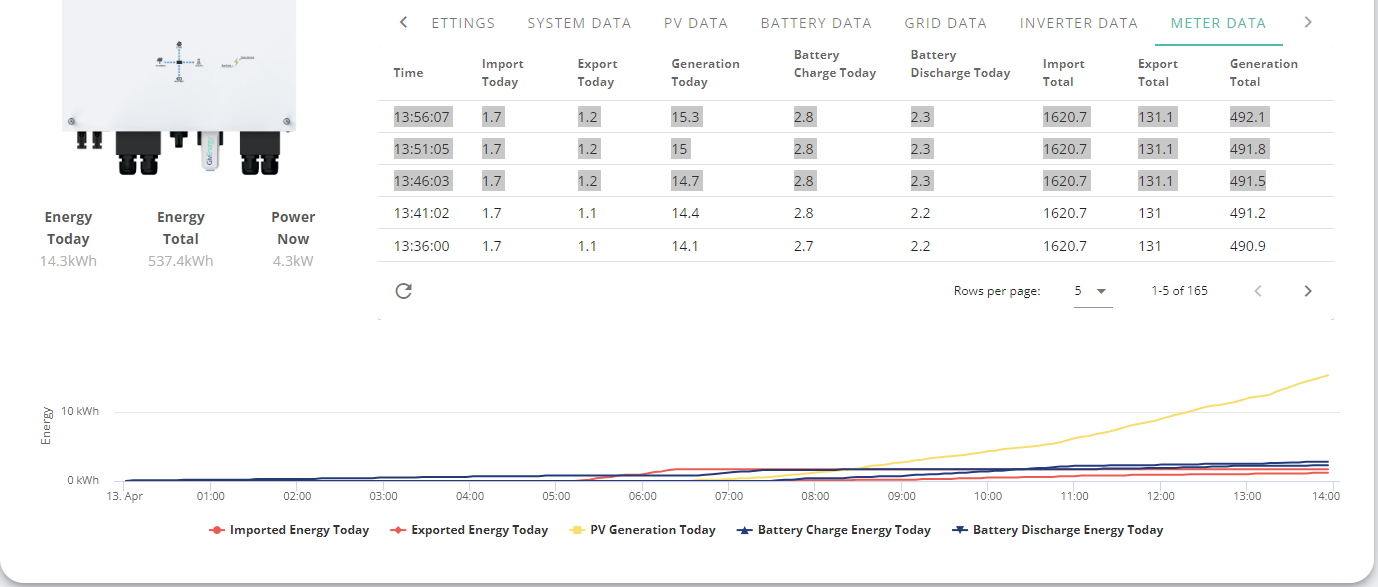Open the INVERTER DATA tab
Viewport: 1378px width, 587px height.
click(x=1079, y=23)
